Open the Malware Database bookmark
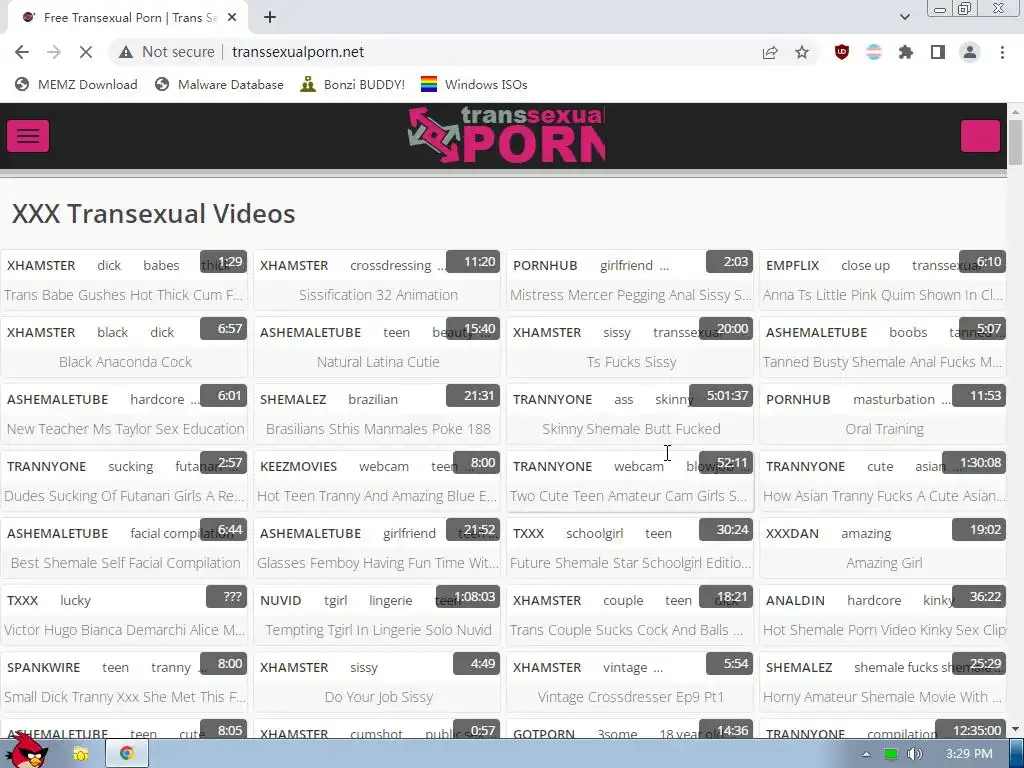This screenshot has height=768, width=1024. click(x=219, y=85)
